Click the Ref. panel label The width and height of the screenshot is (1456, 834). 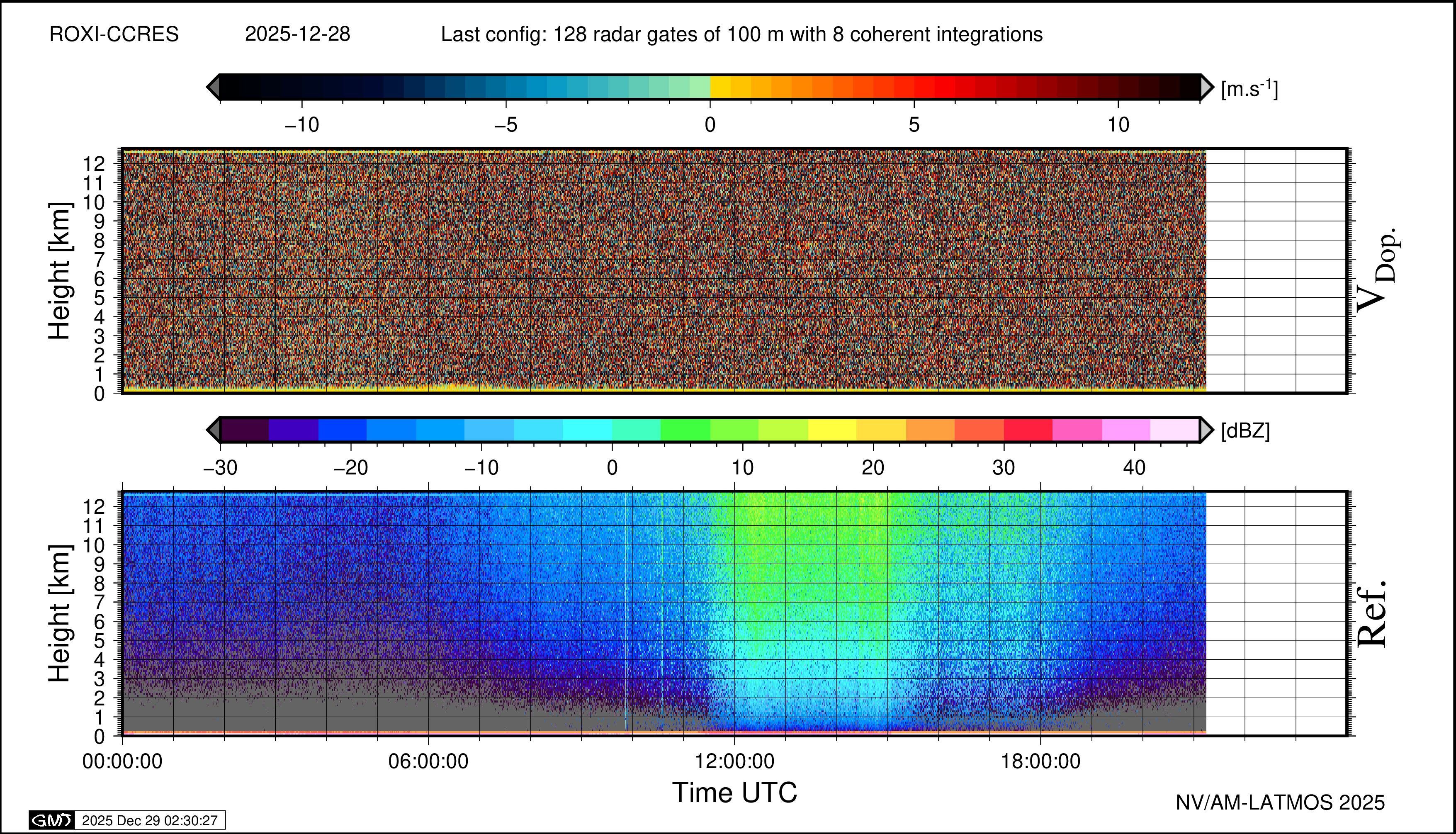tap(1372, 614)
